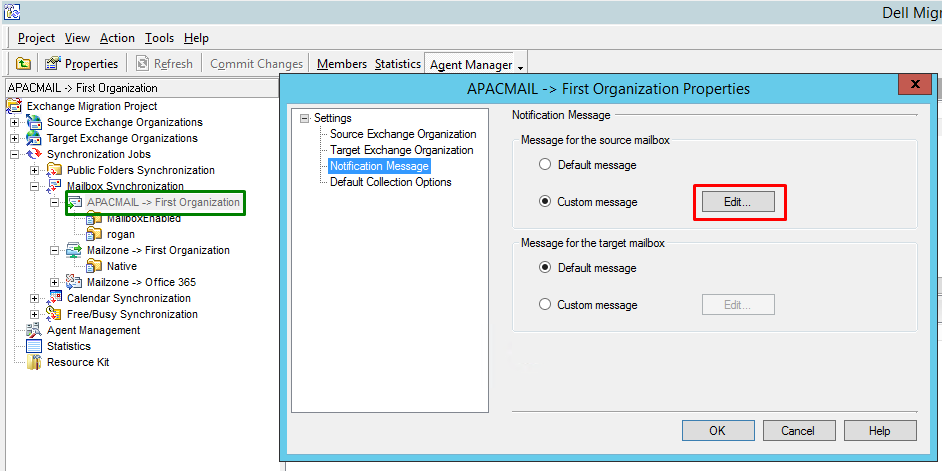Click the Statistics tree node icon
This screenshot has height=471, width=942.
tap(34, 346)
